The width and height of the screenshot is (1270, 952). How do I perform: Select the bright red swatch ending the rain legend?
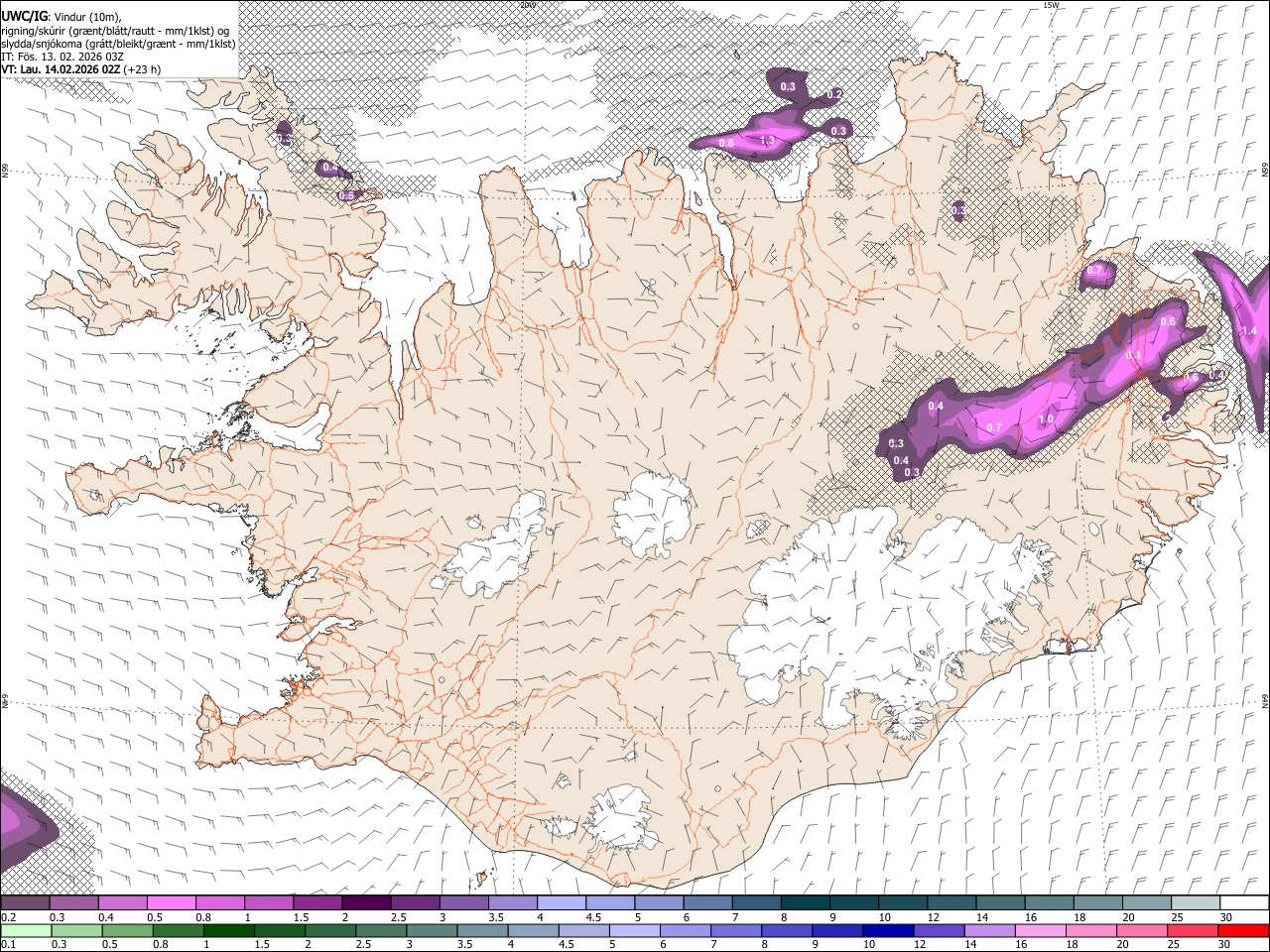click(x=1243, y=931)
